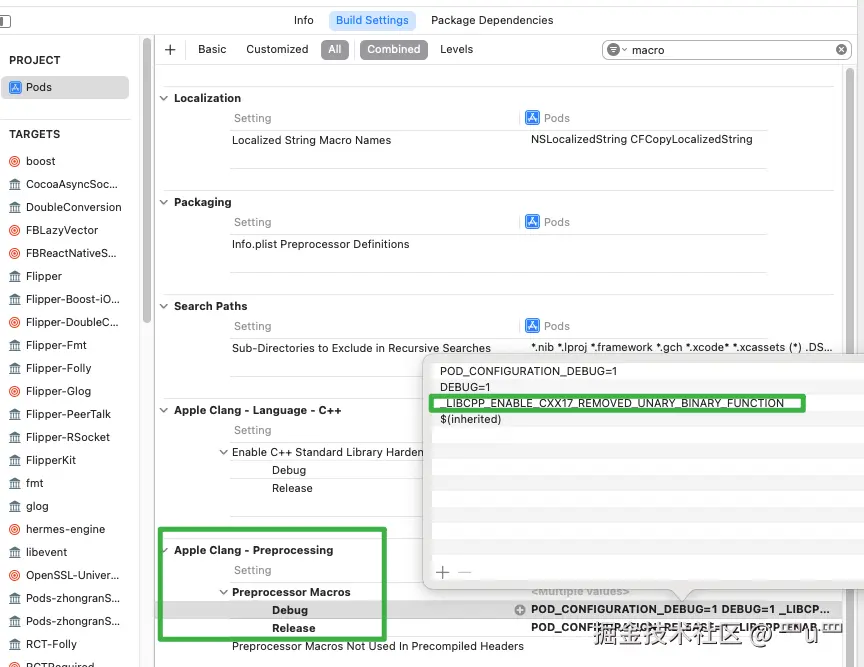
Task: Click the FlipperKit library icon
Action: coord(15,460)
